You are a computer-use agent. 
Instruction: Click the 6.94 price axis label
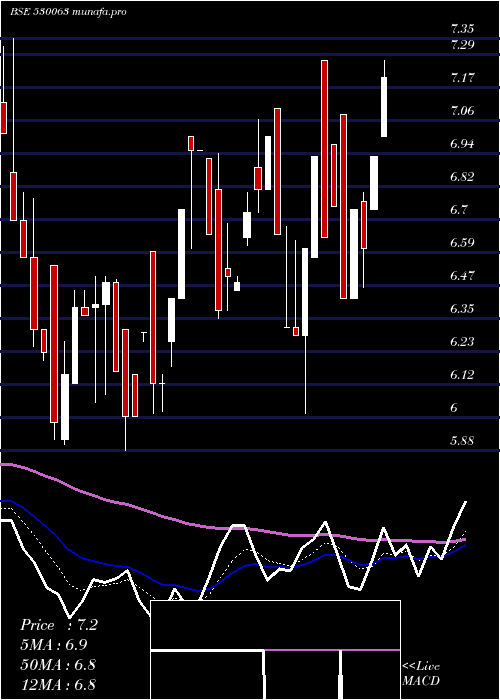pos(462,144)
